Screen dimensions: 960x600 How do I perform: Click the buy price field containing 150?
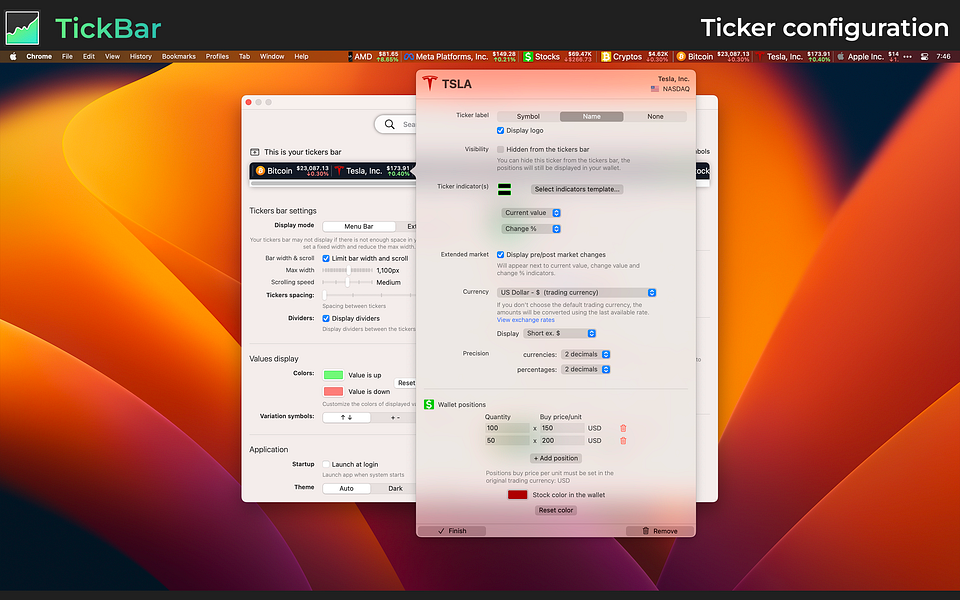(560, 428)
